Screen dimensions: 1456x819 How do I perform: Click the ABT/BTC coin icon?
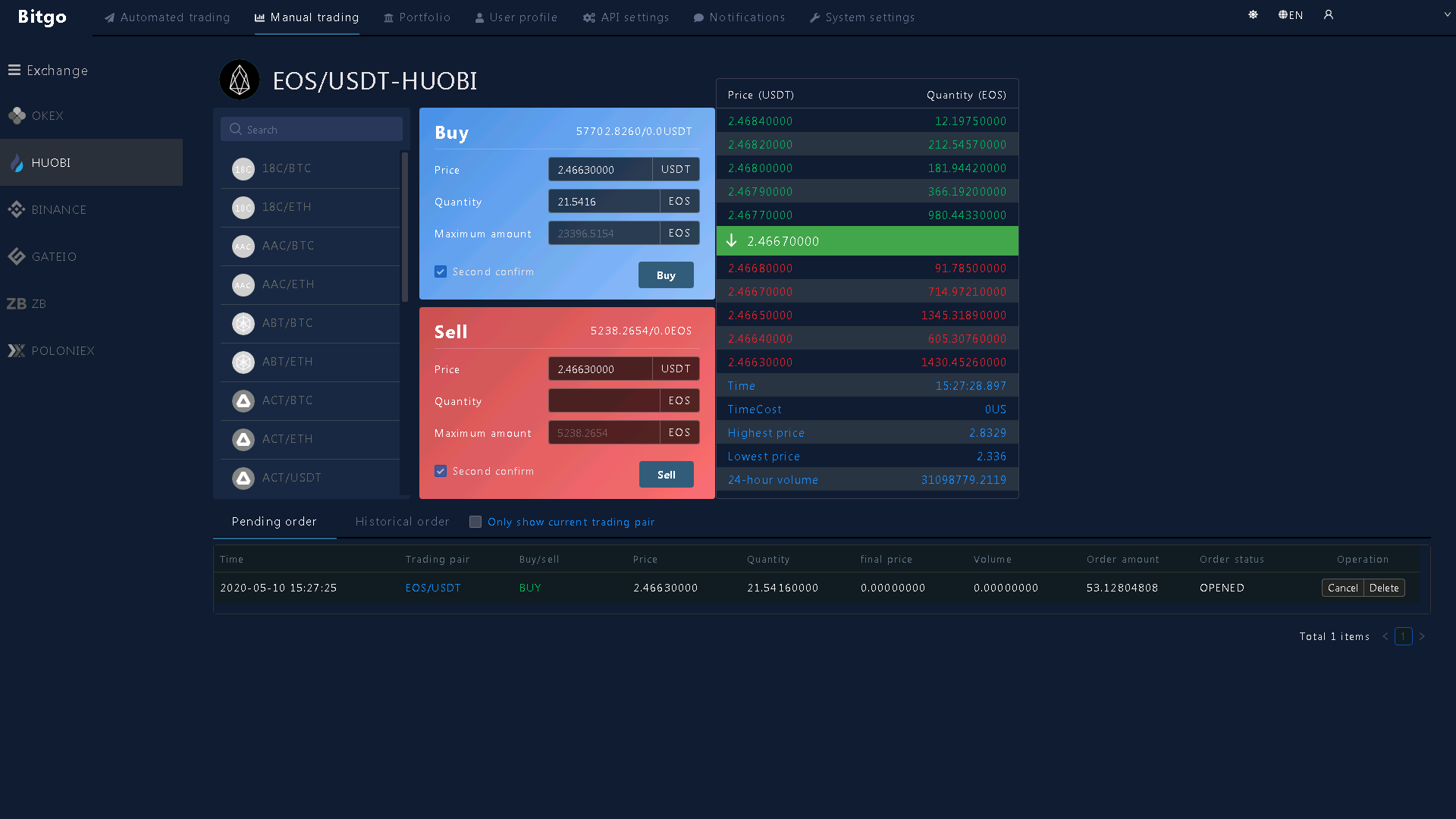tap(243, 324)
